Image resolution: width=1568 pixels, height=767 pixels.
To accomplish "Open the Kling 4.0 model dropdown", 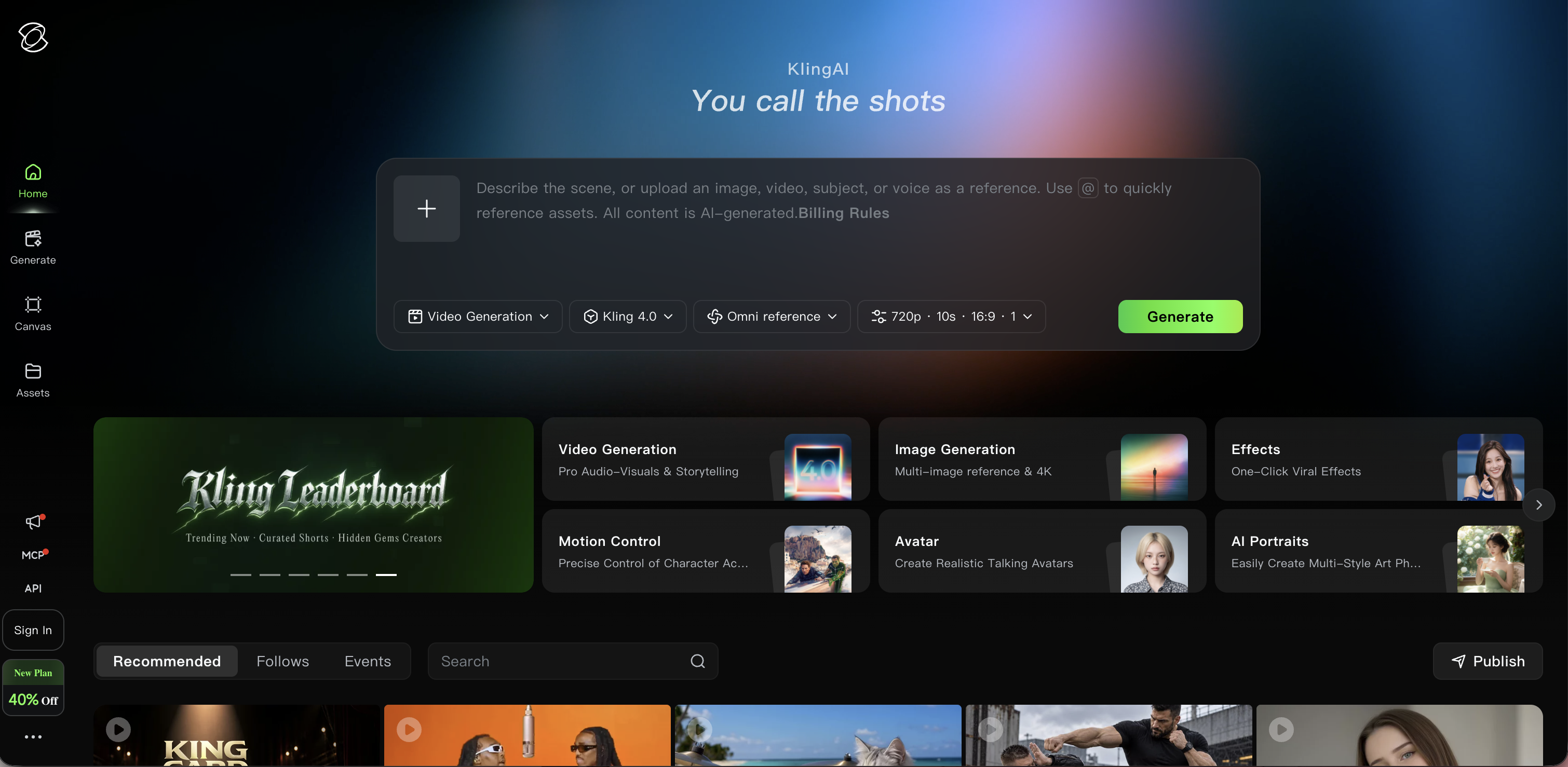I will (x=628, y=316).
